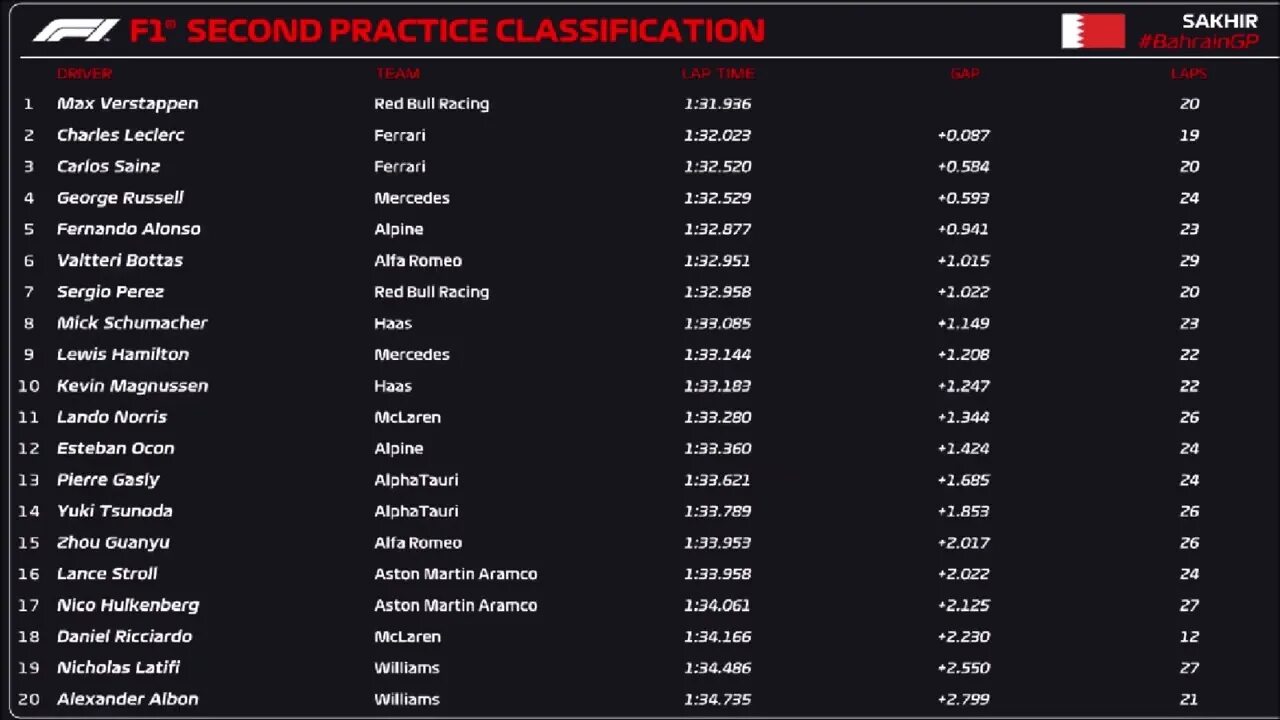
Task: Click the F1 logo at top left
Action: coord(76,31)
